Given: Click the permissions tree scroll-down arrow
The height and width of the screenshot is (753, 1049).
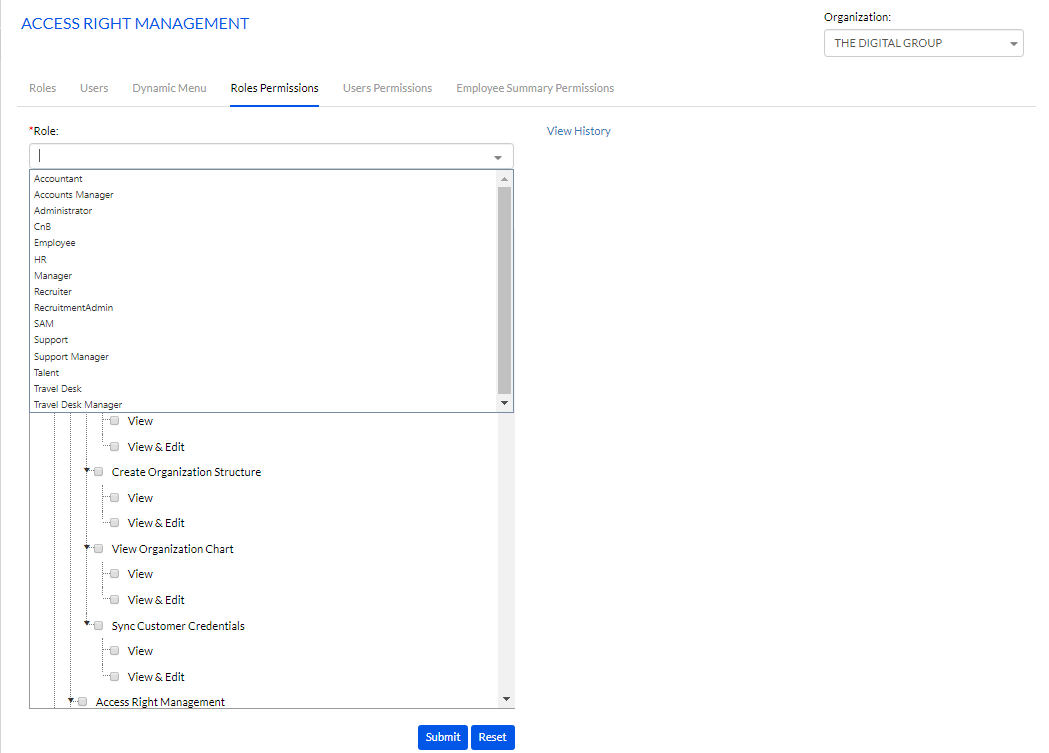Looking at the screenshot, I should pyautogui.click(x=506, y=699).
